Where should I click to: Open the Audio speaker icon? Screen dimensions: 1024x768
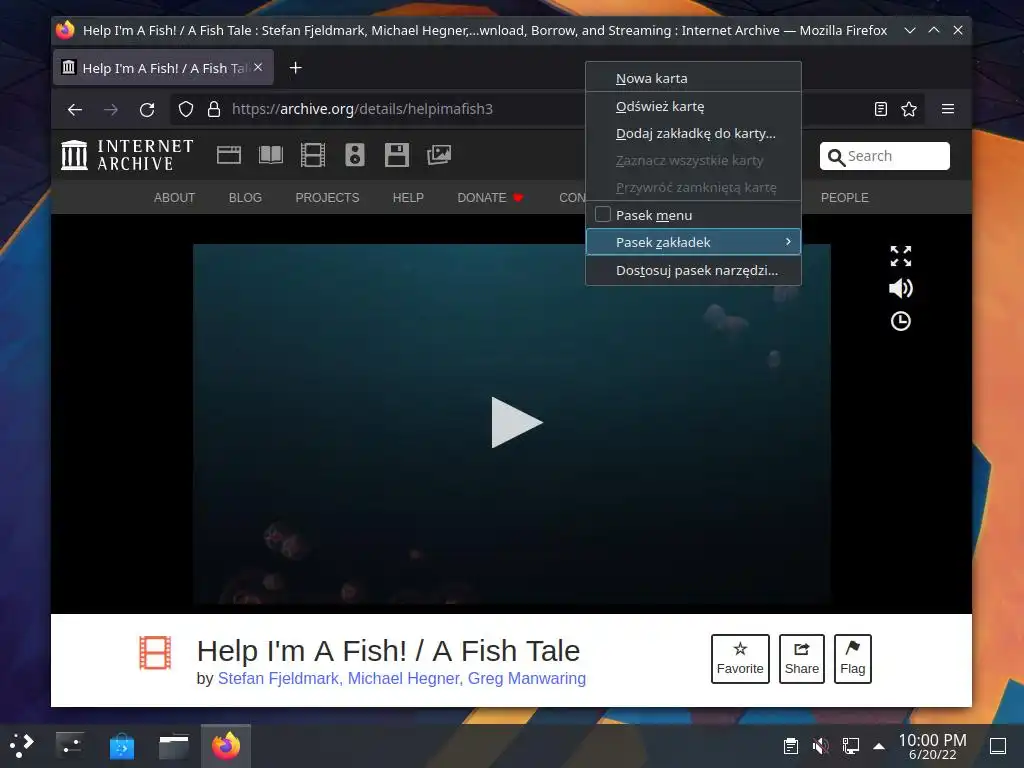pos(355,155)
